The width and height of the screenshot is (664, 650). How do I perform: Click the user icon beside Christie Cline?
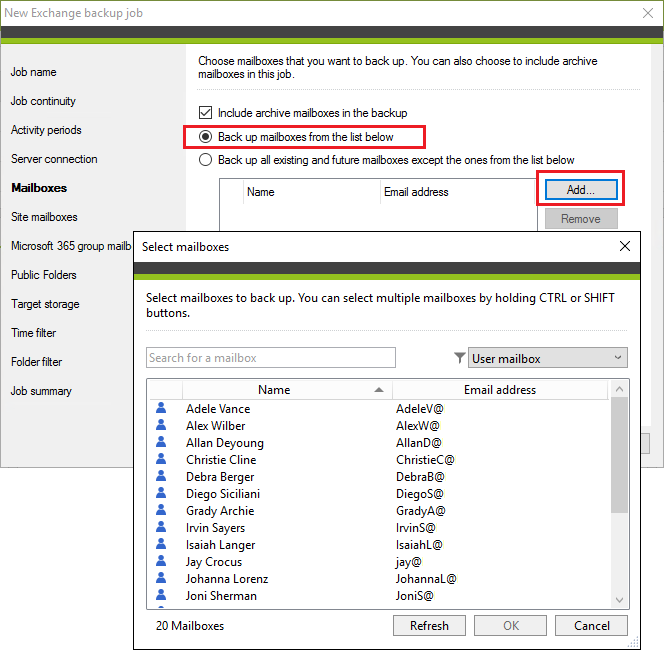click(x=161, y=459)
